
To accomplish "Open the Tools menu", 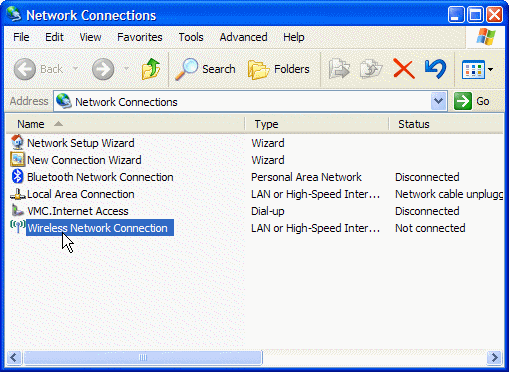I will (191, 37).
